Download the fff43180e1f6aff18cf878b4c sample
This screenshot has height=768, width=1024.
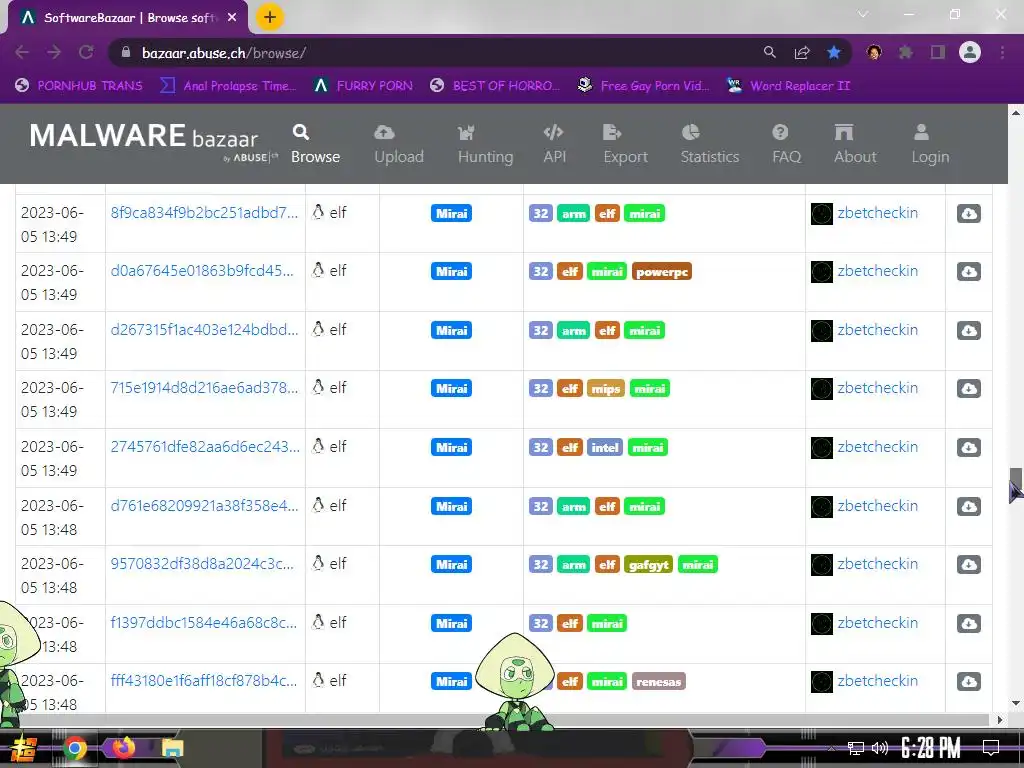click(968, 681)
